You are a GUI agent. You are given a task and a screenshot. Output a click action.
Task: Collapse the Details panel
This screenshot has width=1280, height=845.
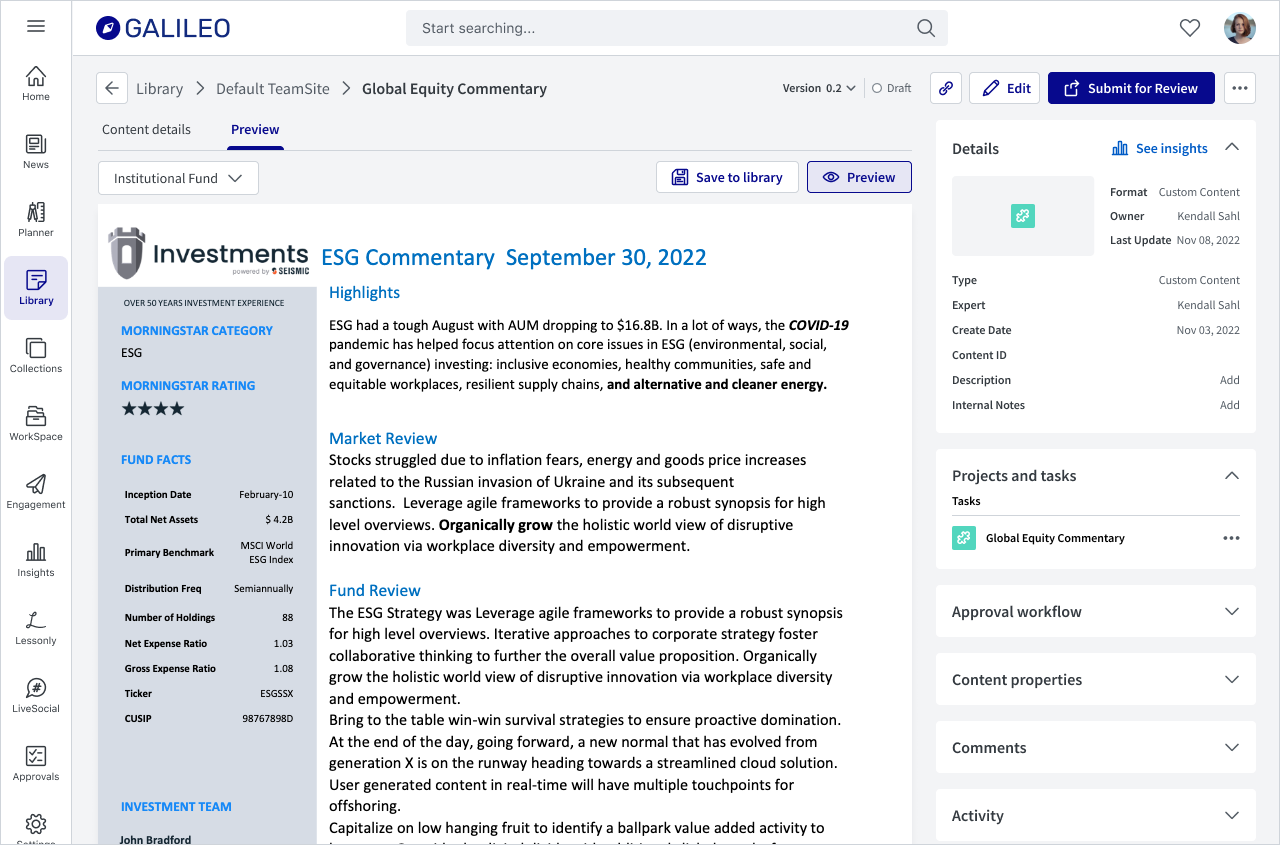coord(1232,148)
